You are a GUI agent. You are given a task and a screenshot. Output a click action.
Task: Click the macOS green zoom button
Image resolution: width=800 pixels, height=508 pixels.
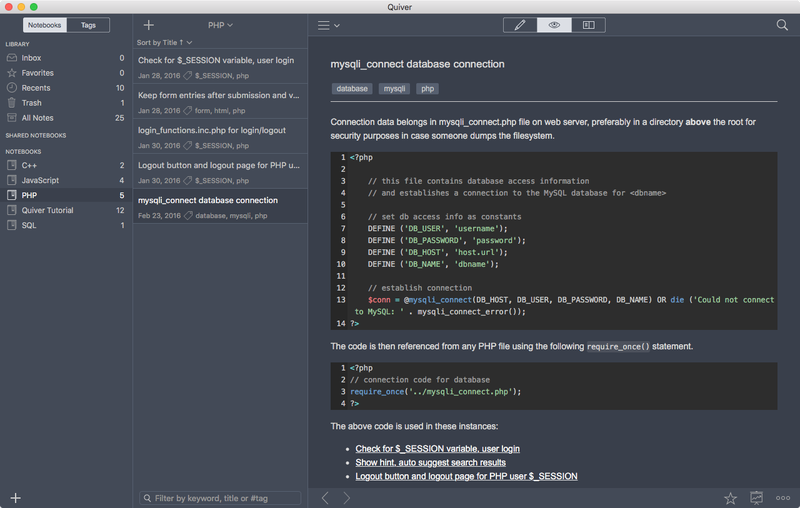pyautogui.click(x=34, y=7)
